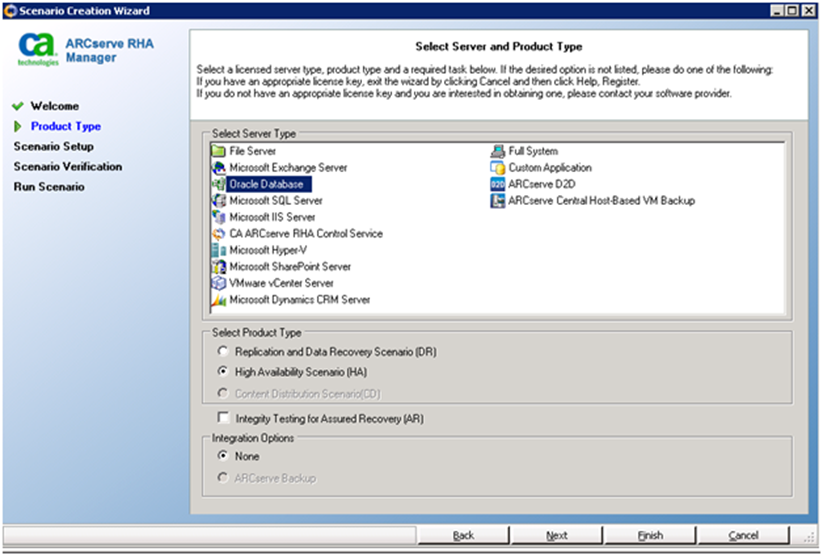
Task: Open the Product Type wizard step
Action: (x=66, y=127)
